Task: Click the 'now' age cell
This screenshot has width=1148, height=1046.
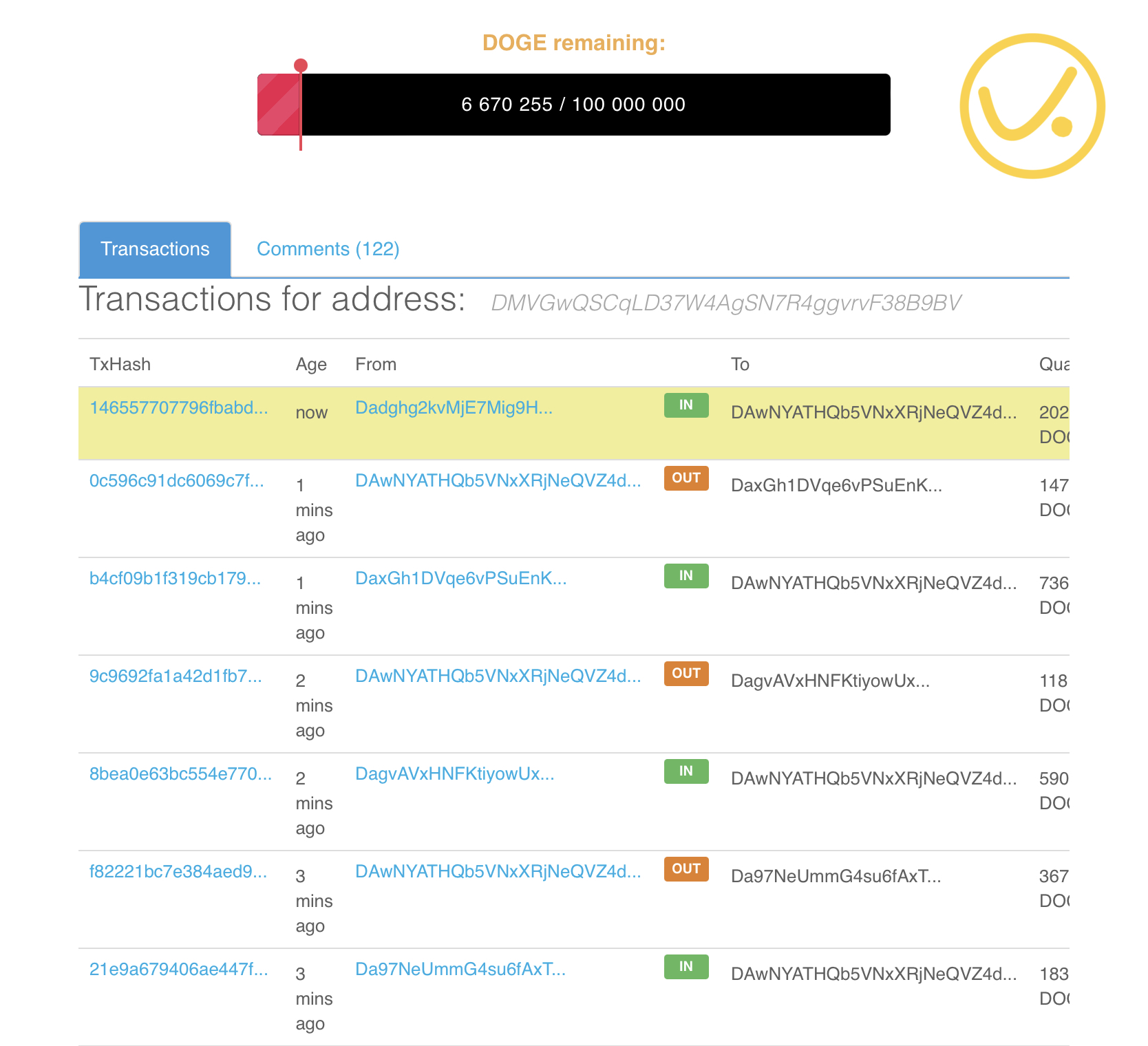Action: (312, 412)
